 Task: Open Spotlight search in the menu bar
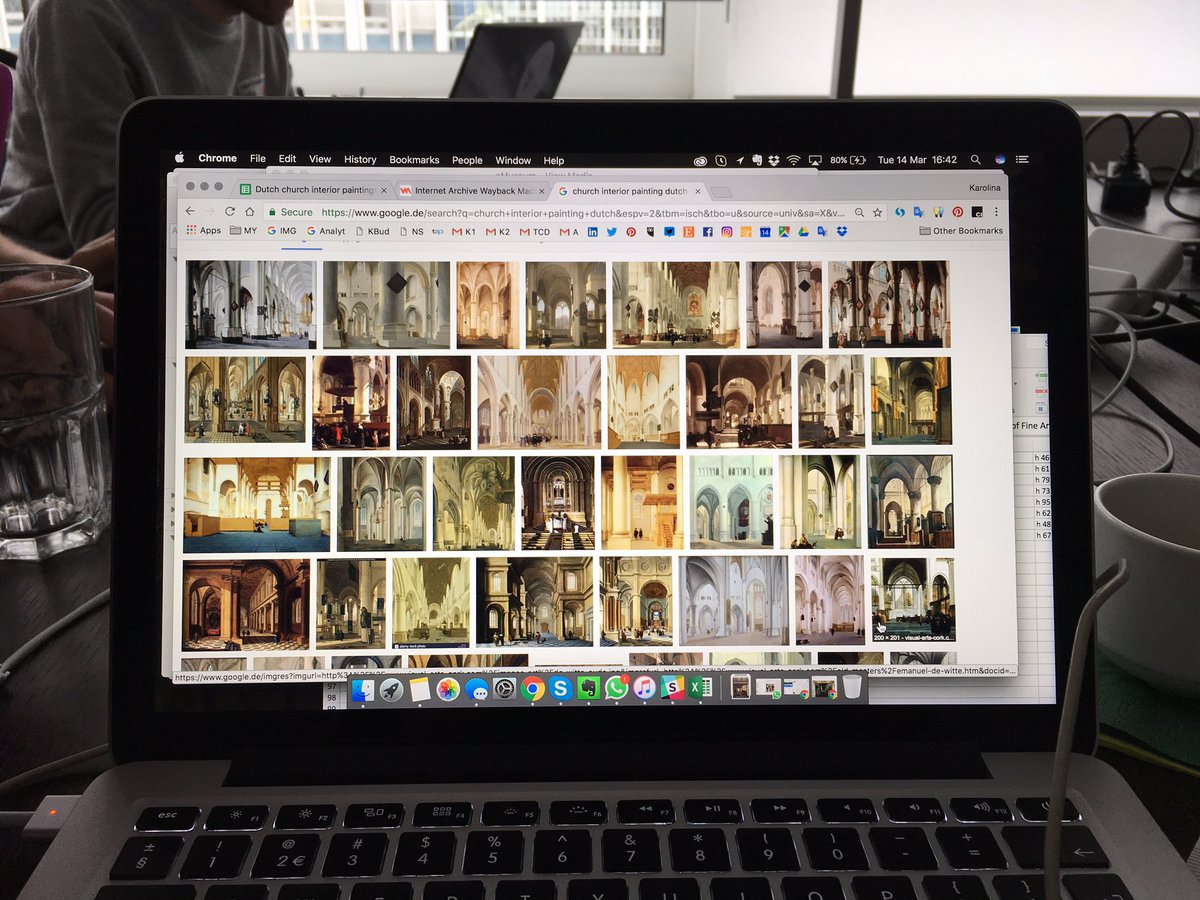(975, 160)
